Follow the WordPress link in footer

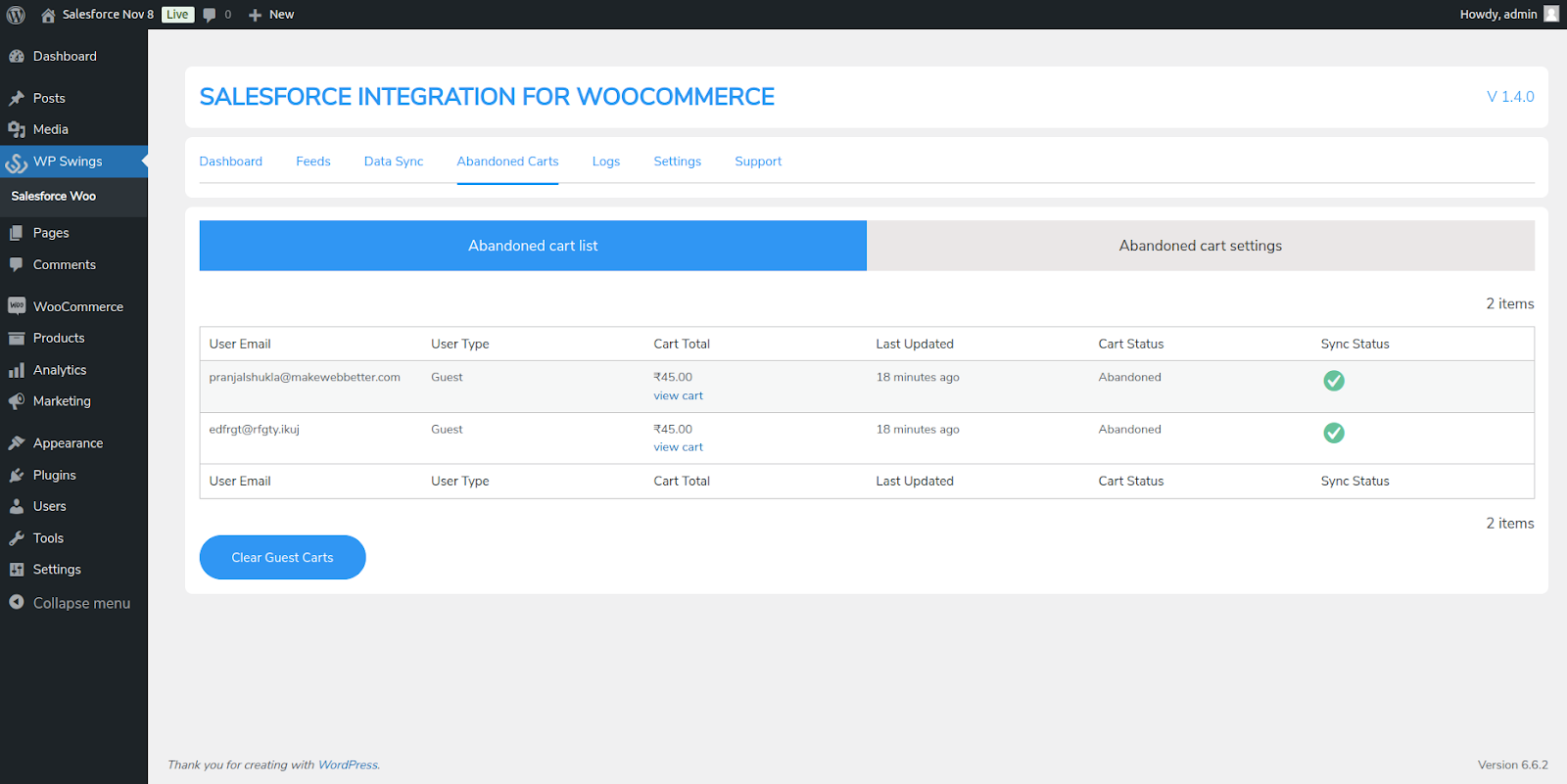[347, 765]
